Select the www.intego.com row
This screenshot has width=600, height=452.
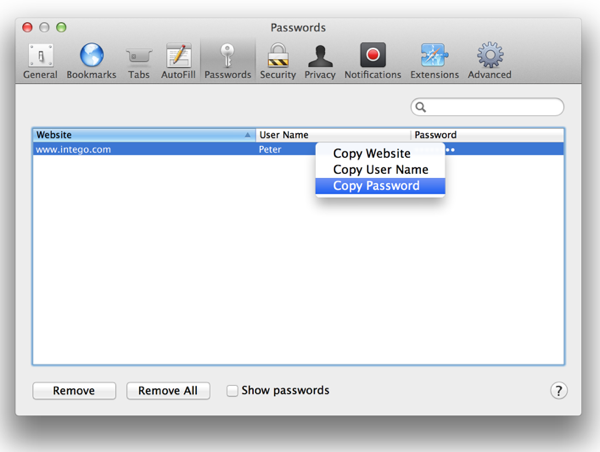tap(298, 149)
